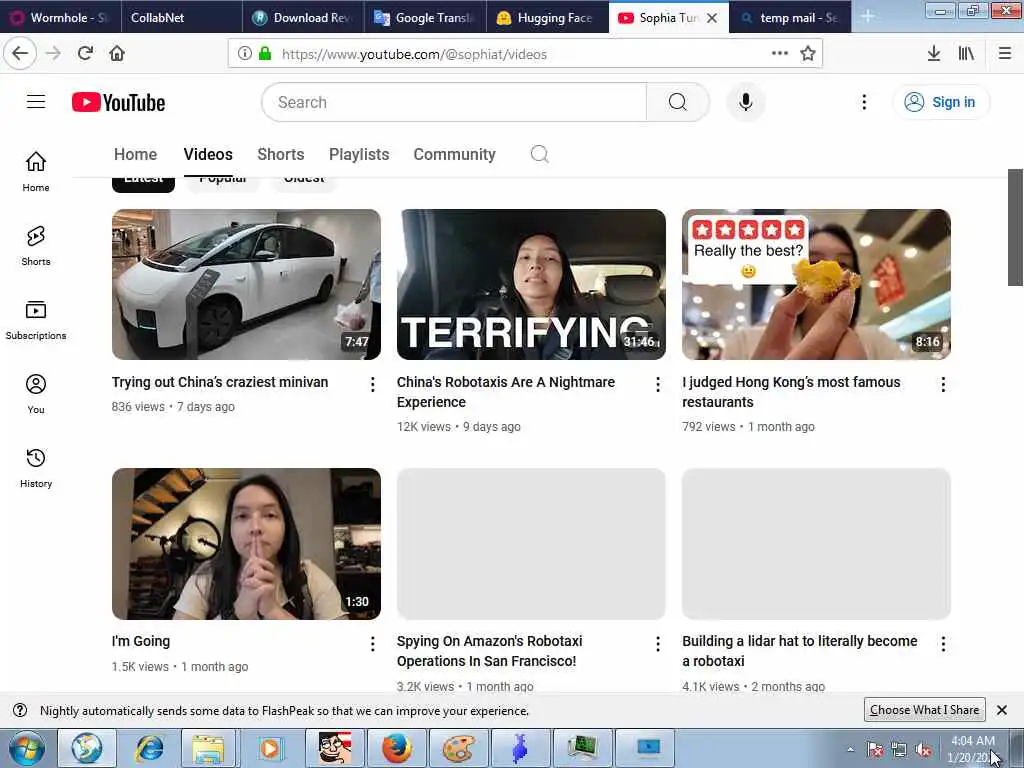Open the Windows Start button
This screenshot has width=1024, height=768.
click(27, 748)
